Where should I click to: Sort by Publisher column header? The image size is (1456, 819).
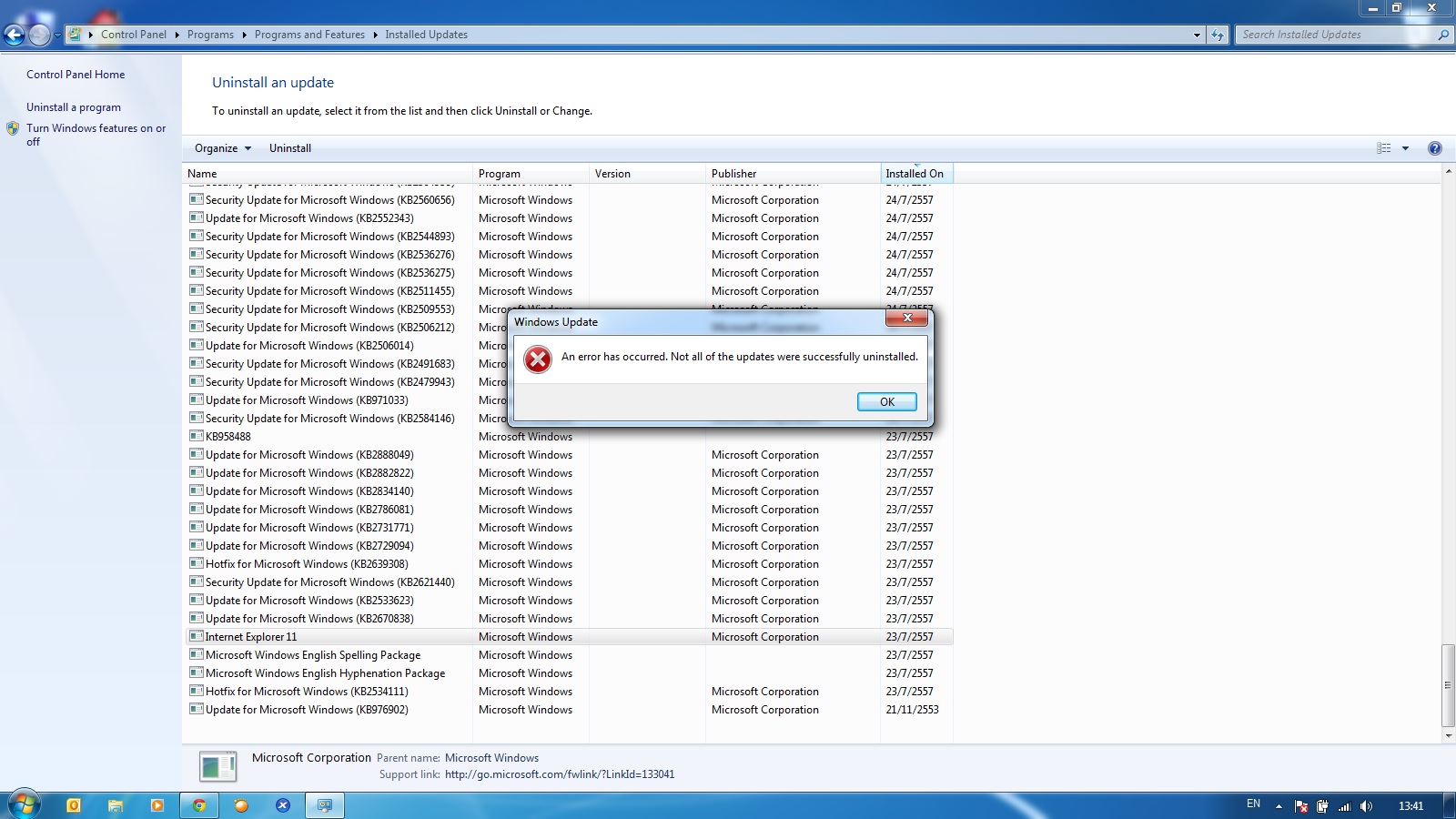[x=793, y=174]
